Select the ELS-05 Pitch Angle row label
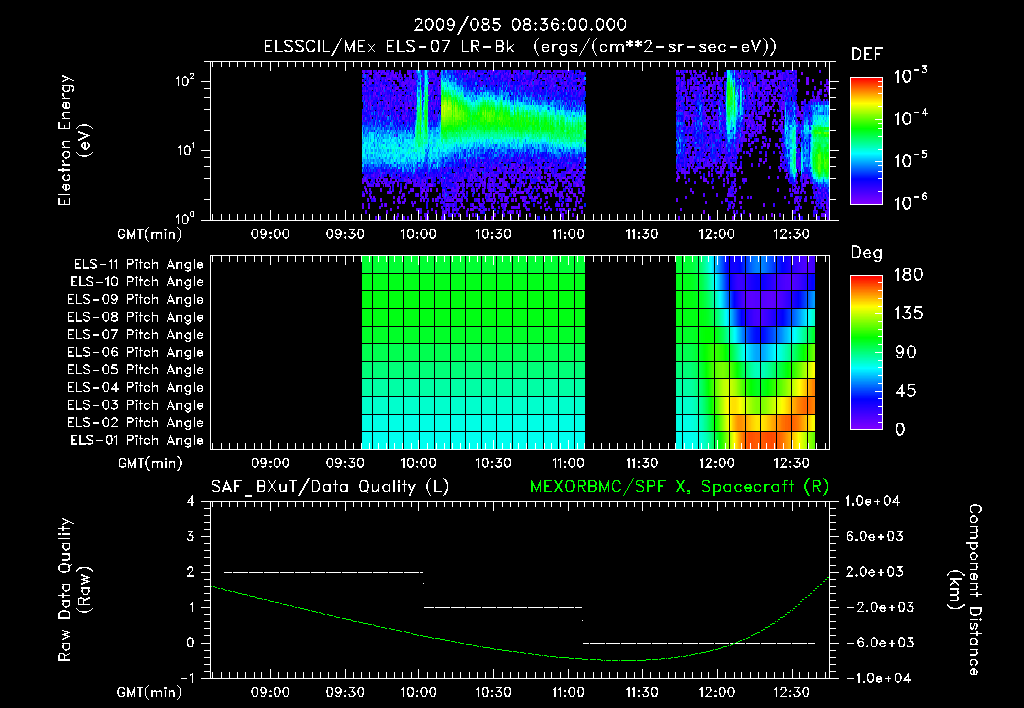This screenshot has width=1024, height=708. 136,370
